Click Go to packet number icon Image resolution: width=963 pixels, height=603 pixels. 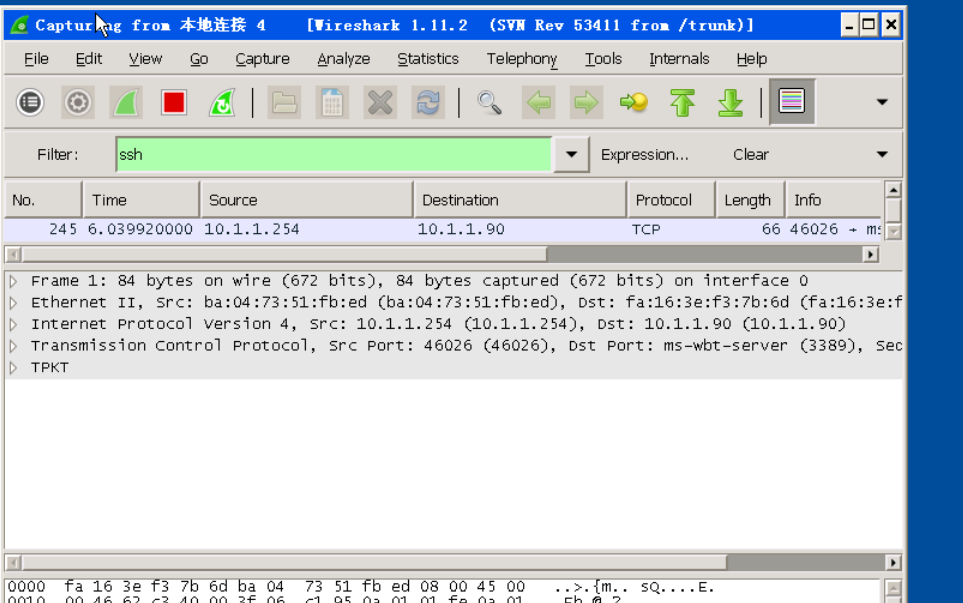click(x=634, y=102)
